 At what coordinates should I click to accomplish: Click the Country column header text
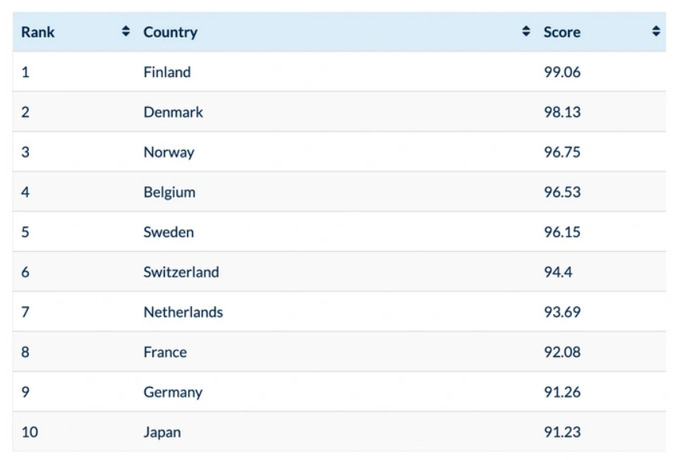170,32
